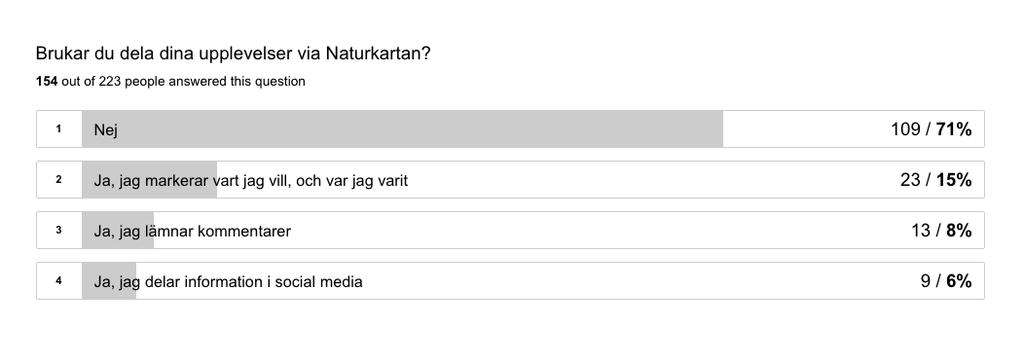This screenshot has width=1024, height=362.
Task: Click the '9 / 6%' result value
Action: click(x=946, y=281)
